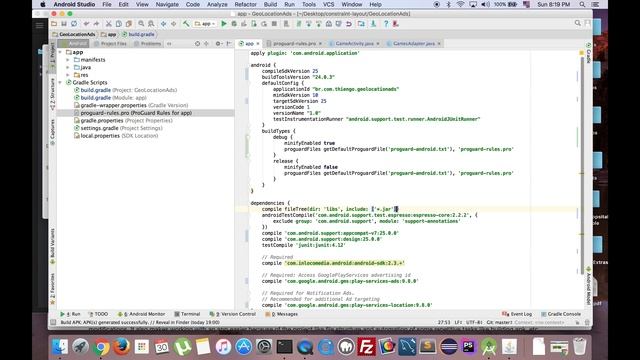Switch to the GameActivity.java editor tab
This screenshot has width=640, height=360.
click(355, 43)
